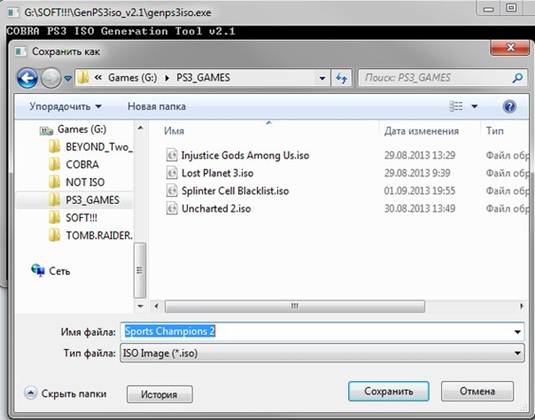Click navigation pane scroll up arrow
The height and width of the screenshot is (420, 535).
coord(140,128)
